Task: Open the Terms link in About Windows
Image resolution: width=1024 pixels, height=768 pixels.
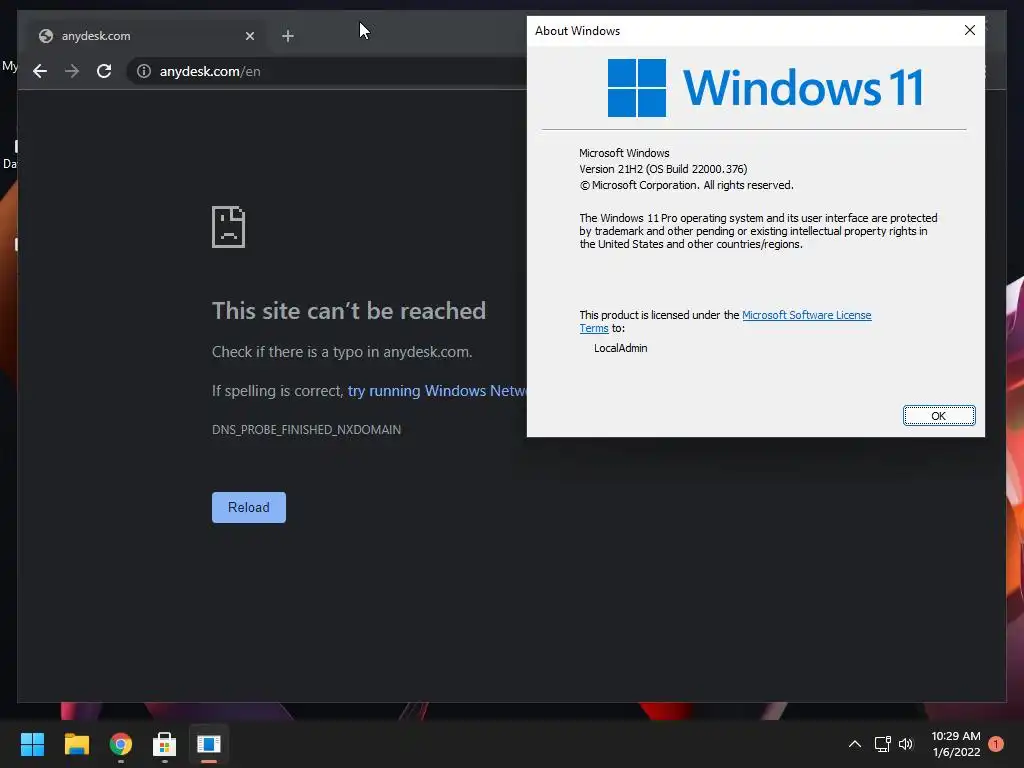Action: (594, 328)
